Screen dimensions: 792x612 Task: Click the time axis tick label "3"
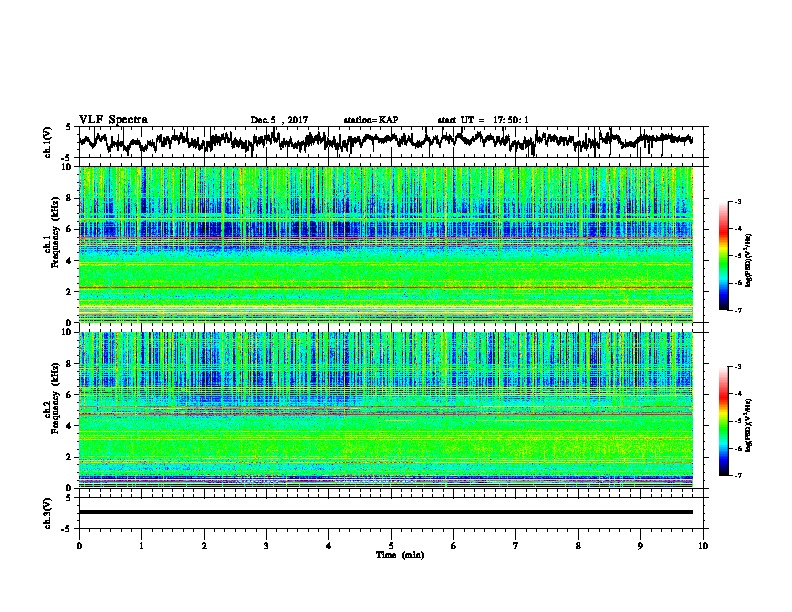point(266,546)
